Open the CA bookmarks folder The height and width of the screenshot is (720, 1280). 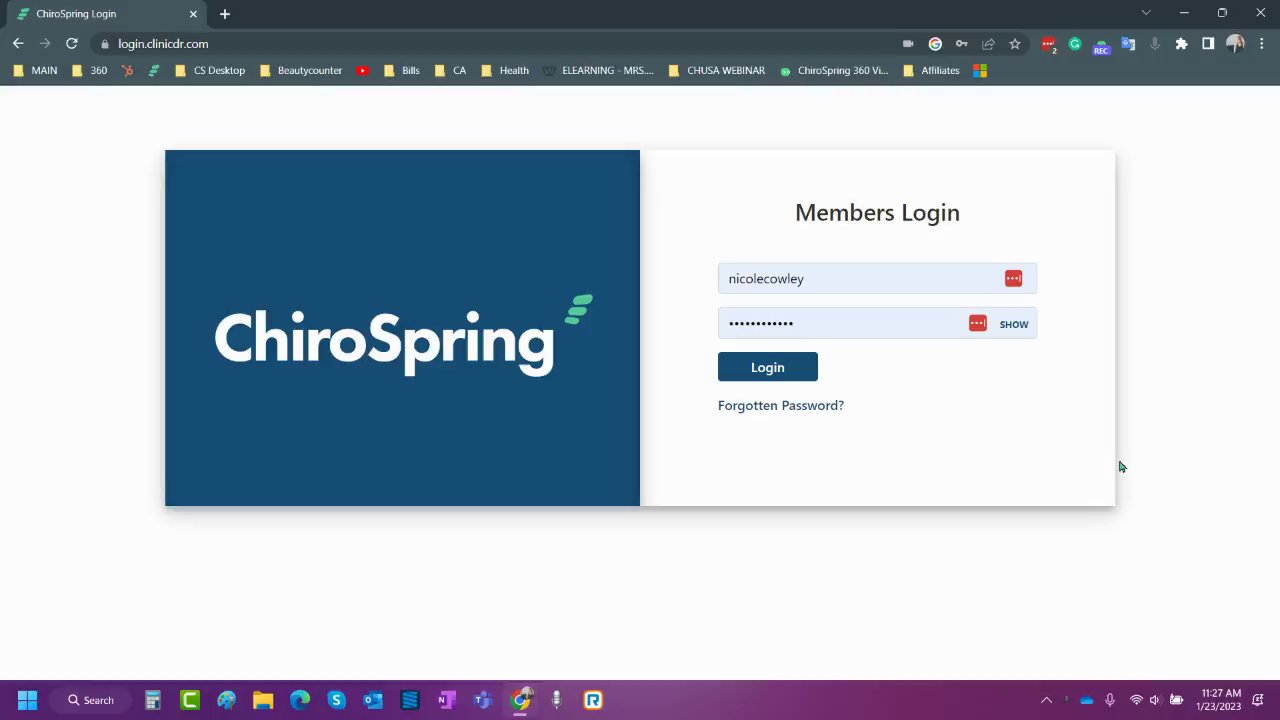point(450,71)
